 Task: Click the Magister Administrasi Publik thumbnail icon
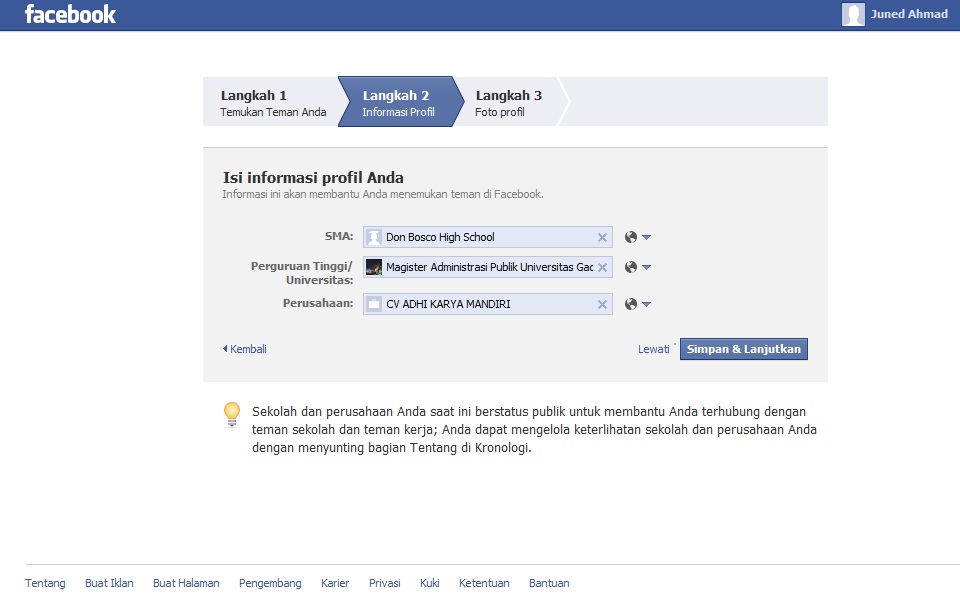(x=373, y=267)
